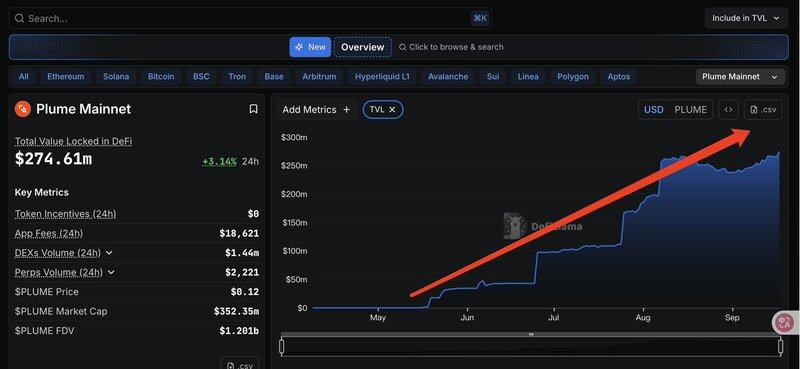This screenshot has width=800, height=369.
Task: Open the Plume Mainnet chain dropdown
Action: 740,77
